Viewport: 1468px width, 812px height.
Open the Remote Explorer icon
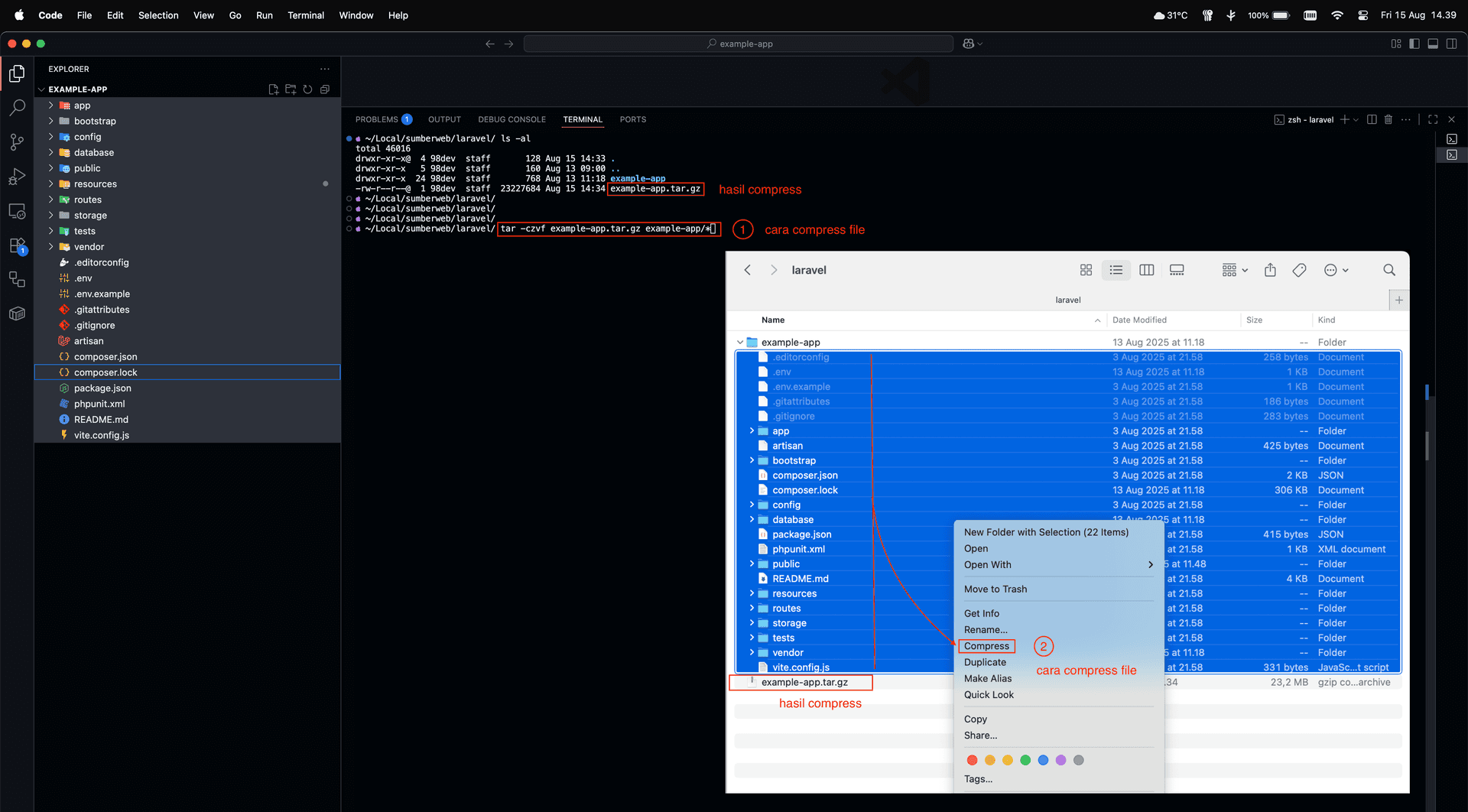click(x=17, y=212)
